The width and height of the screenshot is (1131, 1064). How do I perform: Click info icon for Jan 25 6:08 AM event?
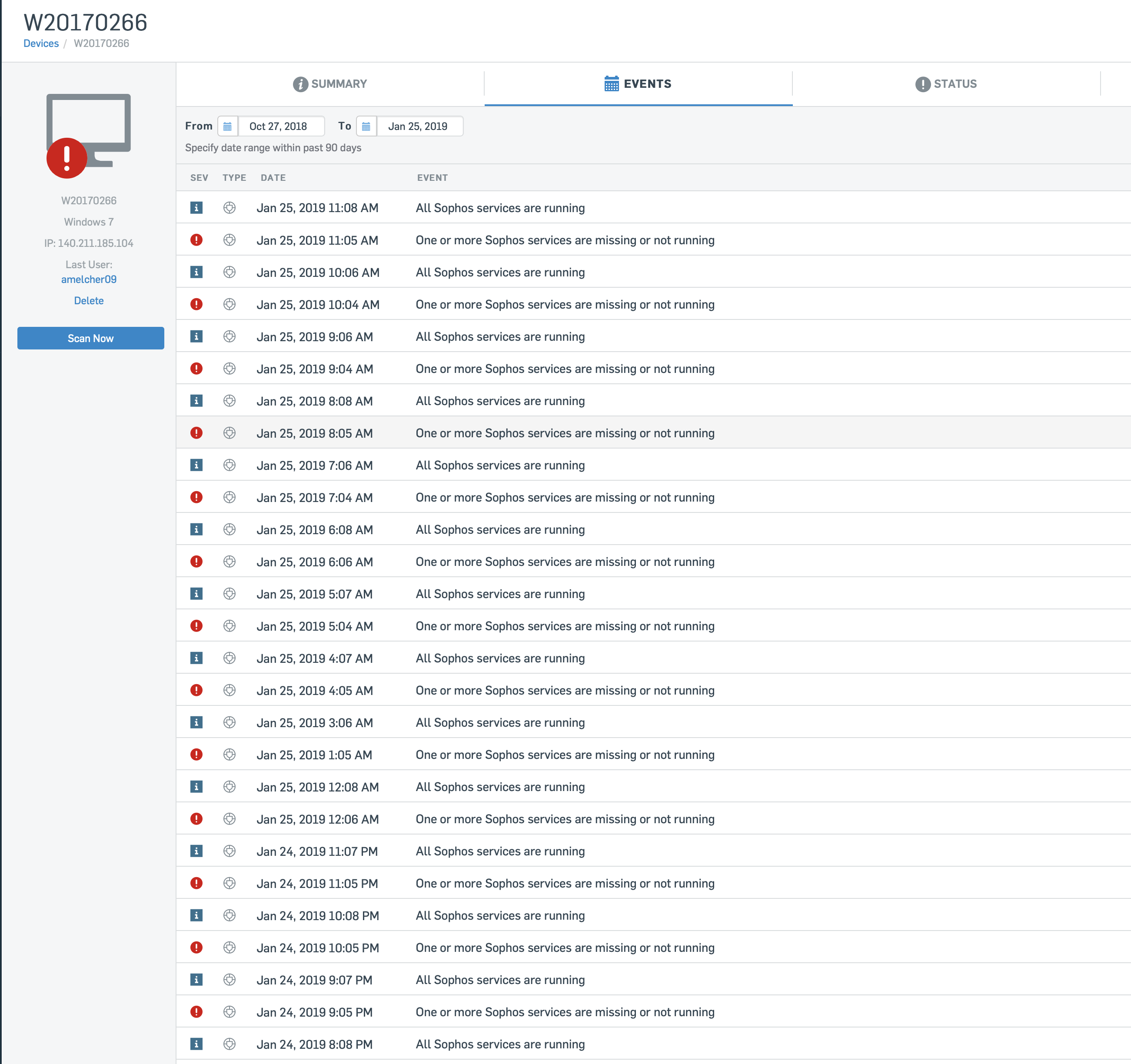tap(196, 529)
